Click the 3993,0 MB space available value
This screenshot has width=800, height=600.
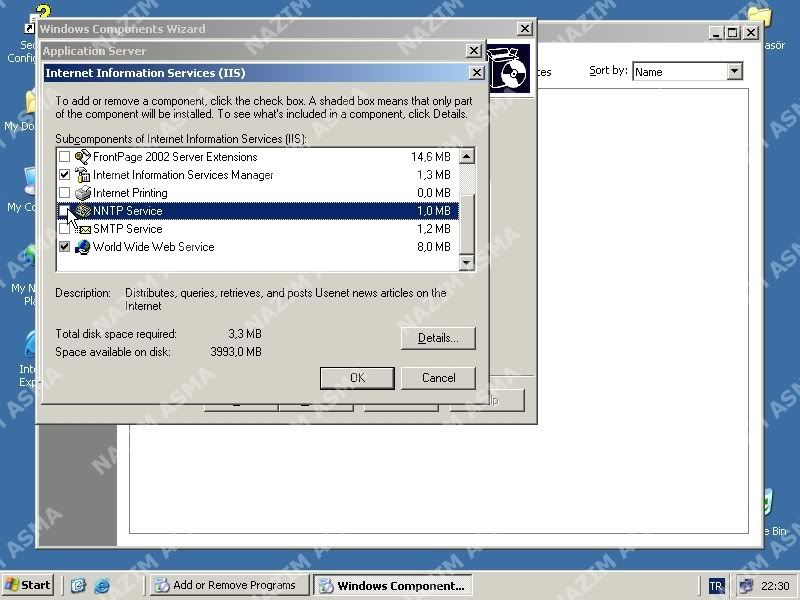click(x=236, y=352)
